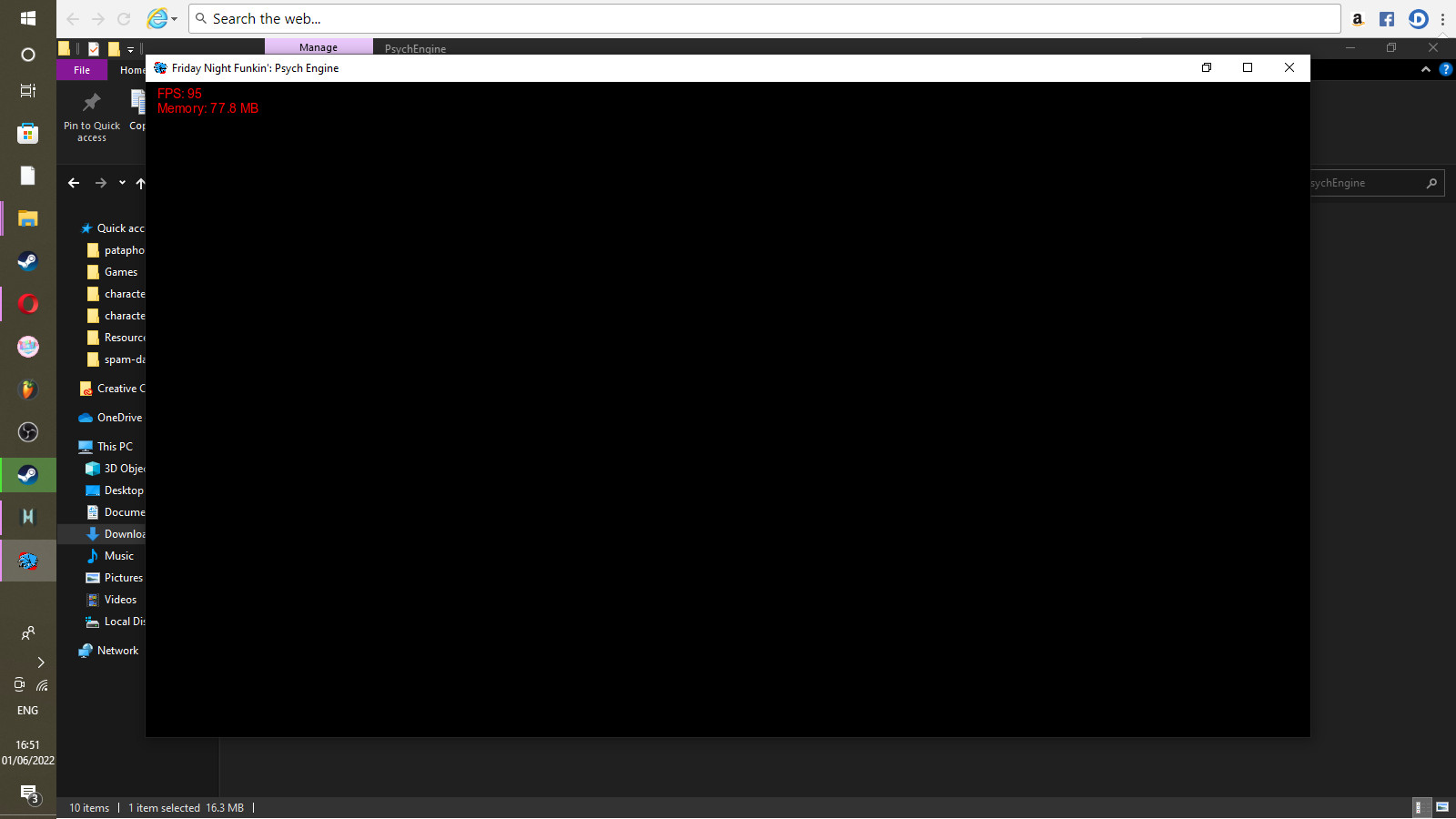Select Quick access in navigation pane
The height and width of the screenshot is (819, 1456).
coord(112,228)
